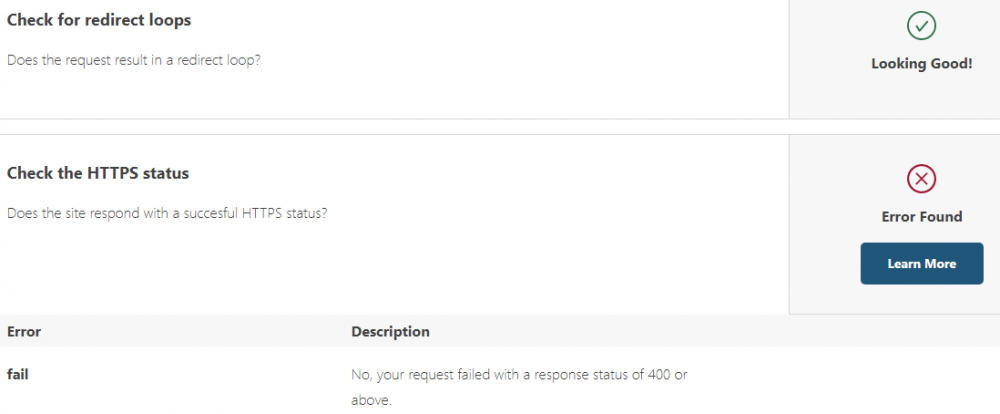This screenshot has width=1000, height=414.
Task: Click the redirect loop question text
Action: pyautogui.click(x=133, y=61)
